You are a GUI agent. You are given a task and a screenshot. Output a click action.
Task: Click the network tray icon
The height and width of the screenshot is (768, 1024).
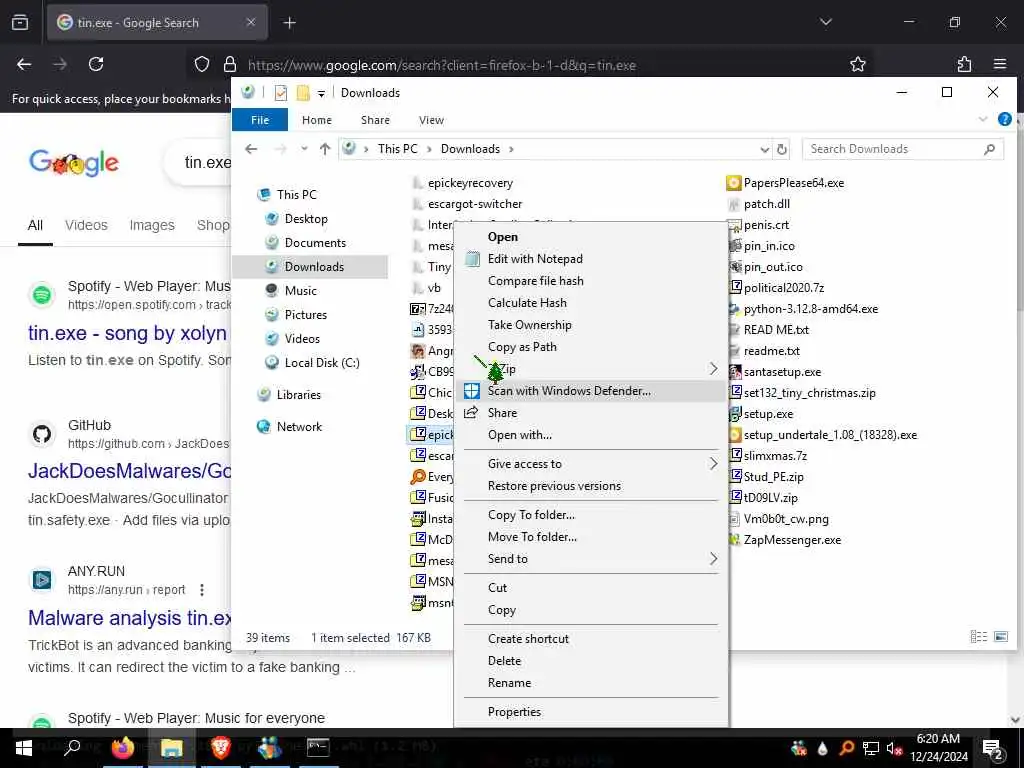(x=871, y=748)
